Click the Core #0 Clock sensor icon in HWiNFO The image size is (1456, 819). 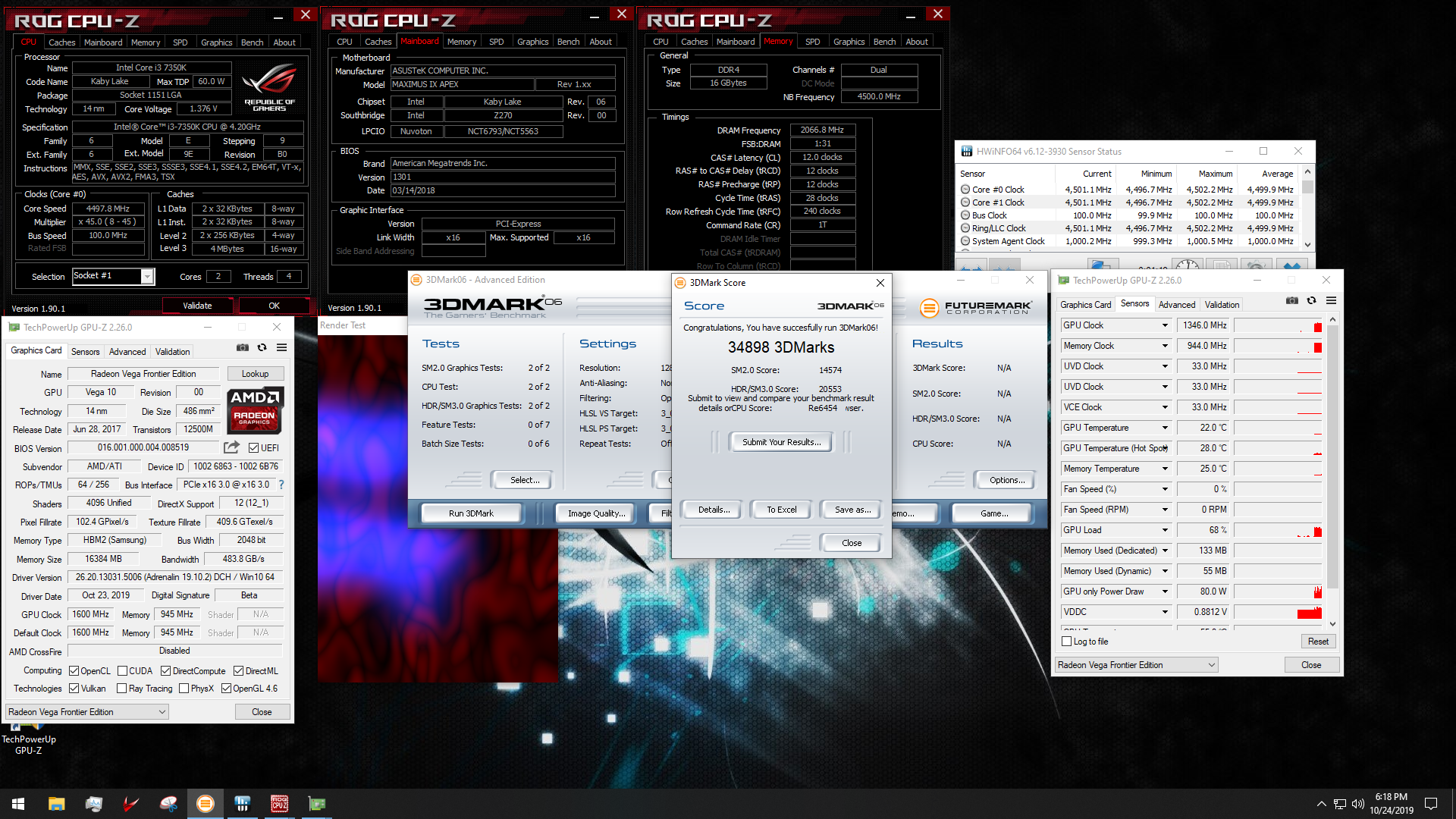coord(965,190)
